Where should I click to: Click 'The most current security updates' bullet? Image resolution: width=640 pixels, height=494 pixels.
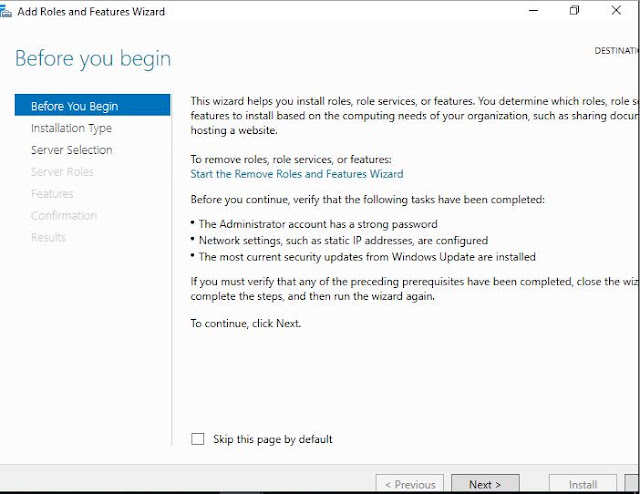coord(363,257)
